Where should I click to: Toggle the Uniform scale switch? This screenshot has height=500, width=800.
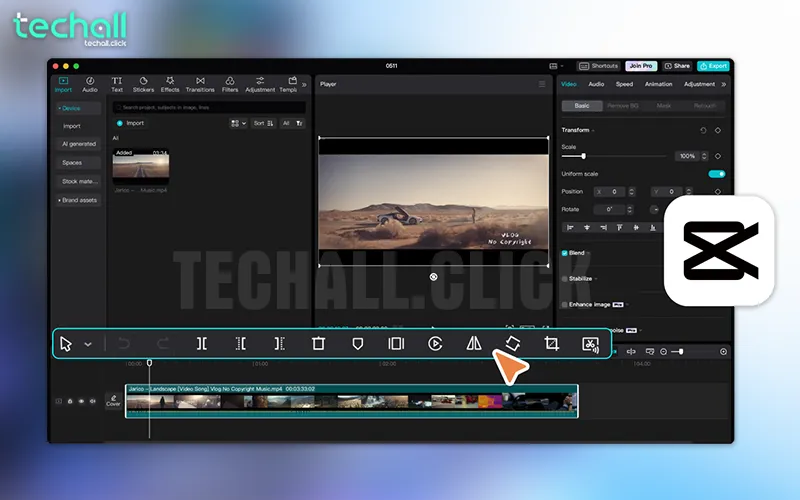717,174
